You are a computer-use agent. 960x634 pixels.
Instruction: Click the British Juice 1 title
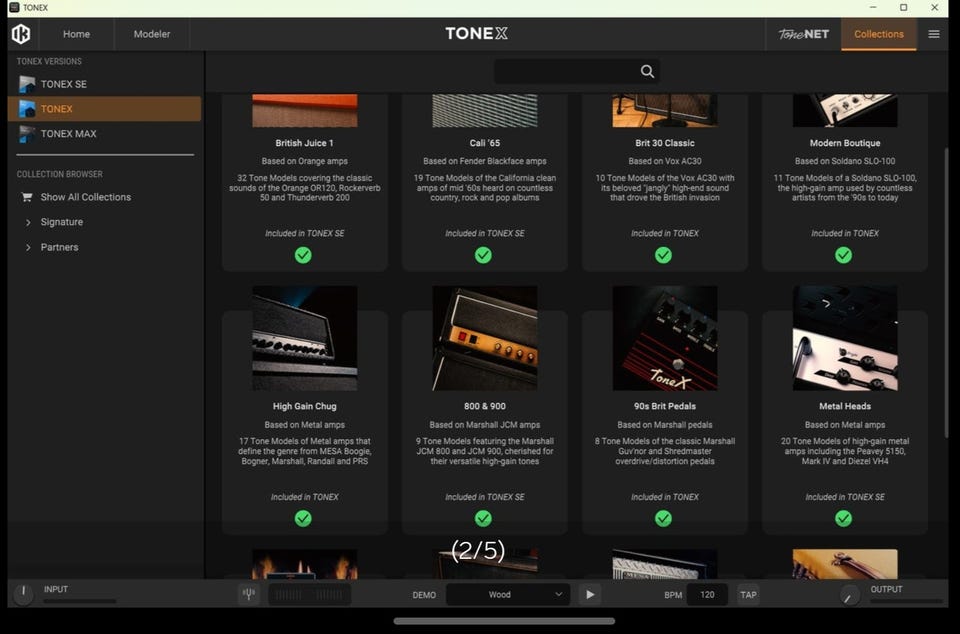[304, 143]
